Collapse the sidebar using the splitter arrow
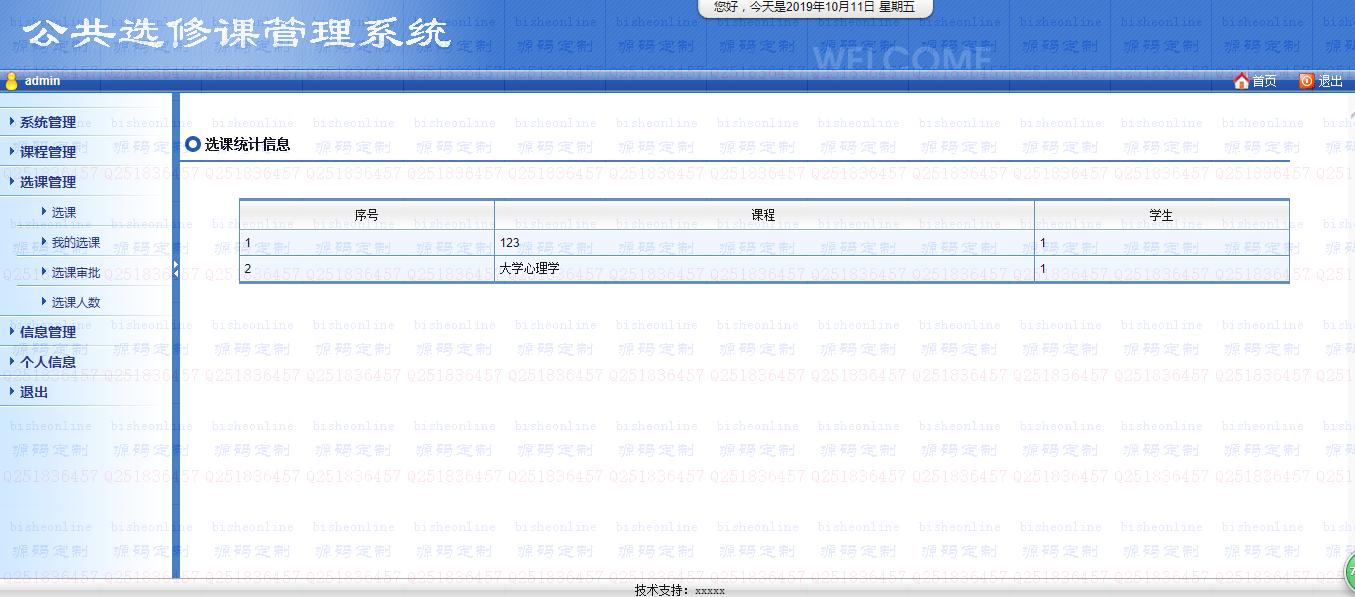This screenshot has width=1355, height=597. coord(176,269)
